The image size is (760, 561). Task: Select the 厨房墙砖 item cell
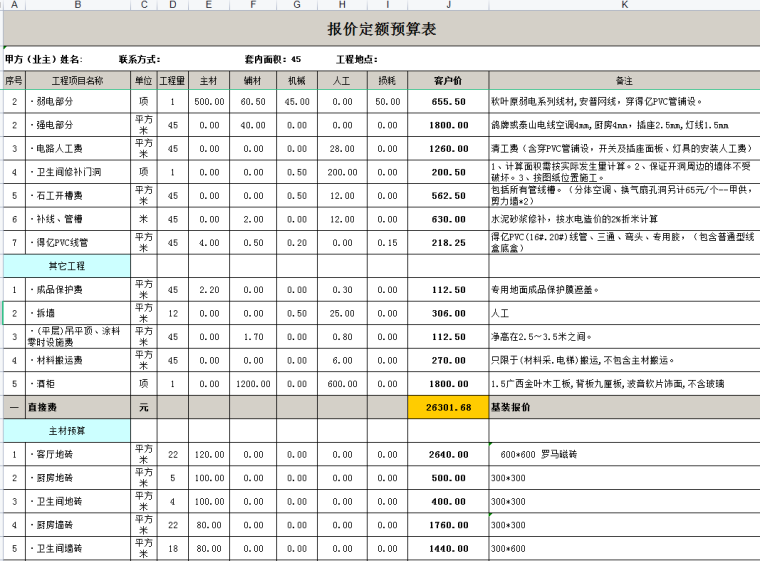pyautogui.click(x=78, y=525)
